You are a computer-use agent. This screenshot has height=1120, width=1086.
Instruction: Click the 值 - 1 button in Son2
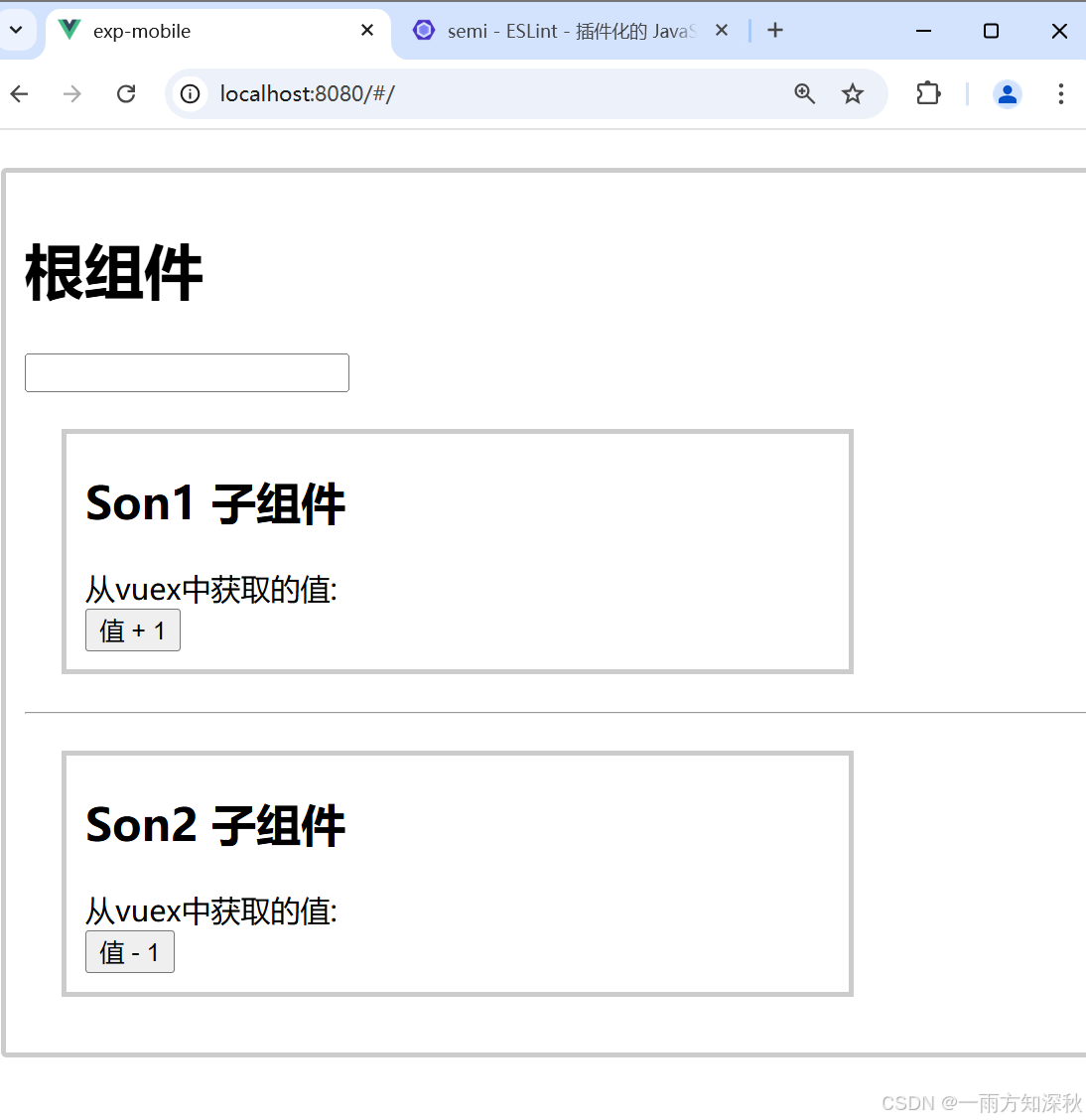[130, 951]
